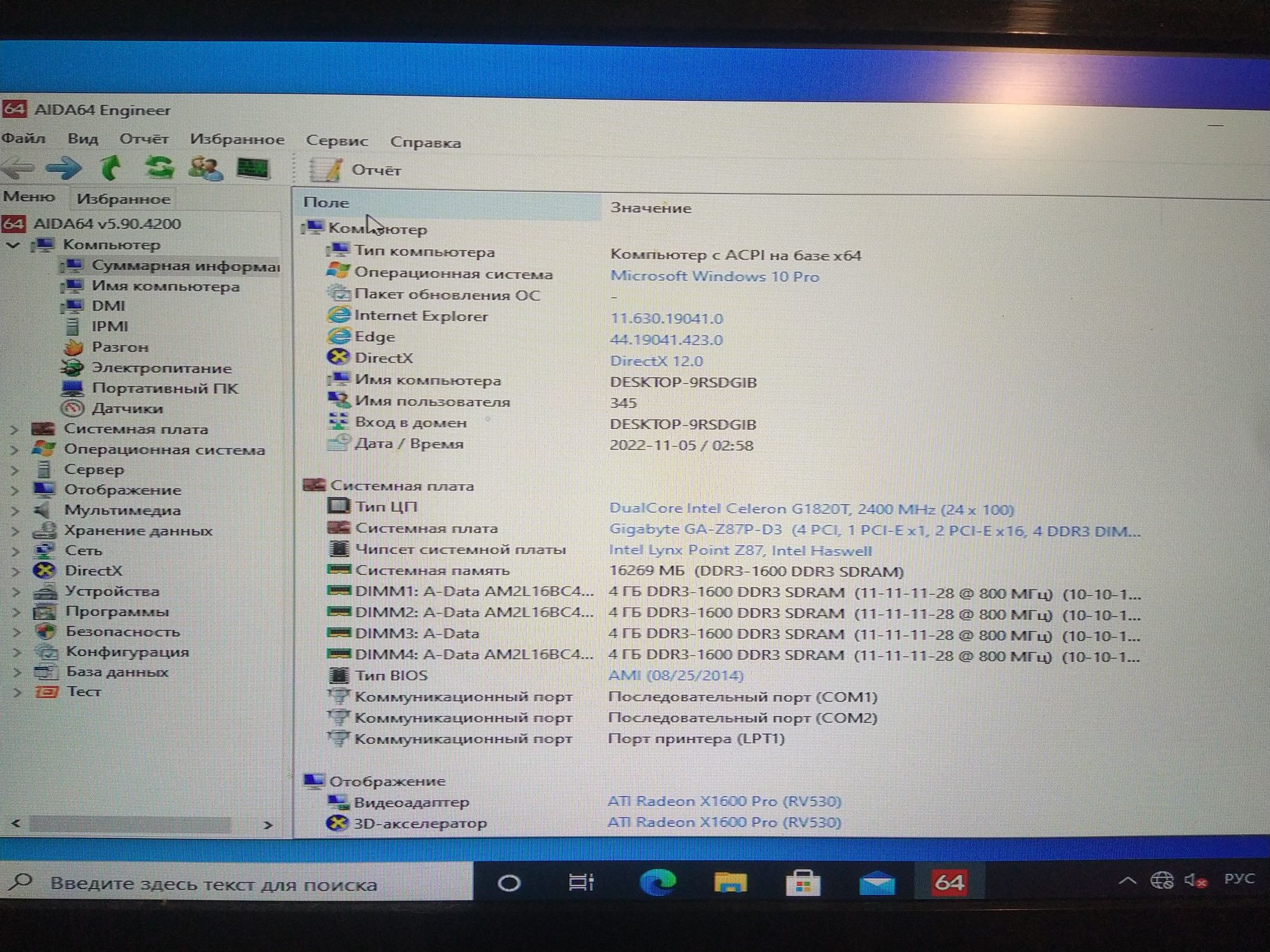
Task: Open Microsoft Edge from the taskbar
Action: (x=657, y=882)
